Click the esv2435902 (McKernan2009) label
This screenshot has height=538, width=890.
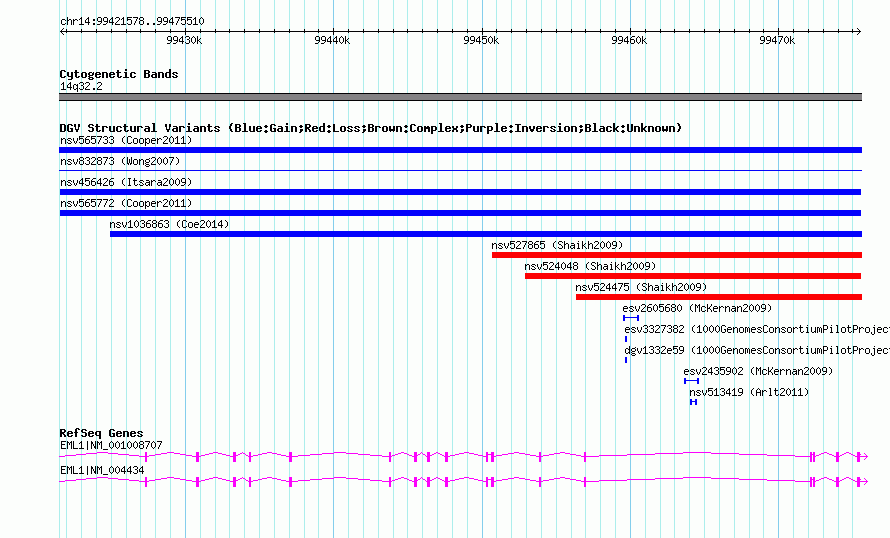coord(758,371)
